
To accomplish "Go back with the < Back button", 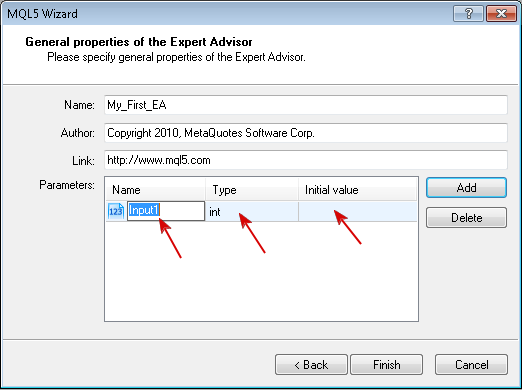I will [311, 365].
